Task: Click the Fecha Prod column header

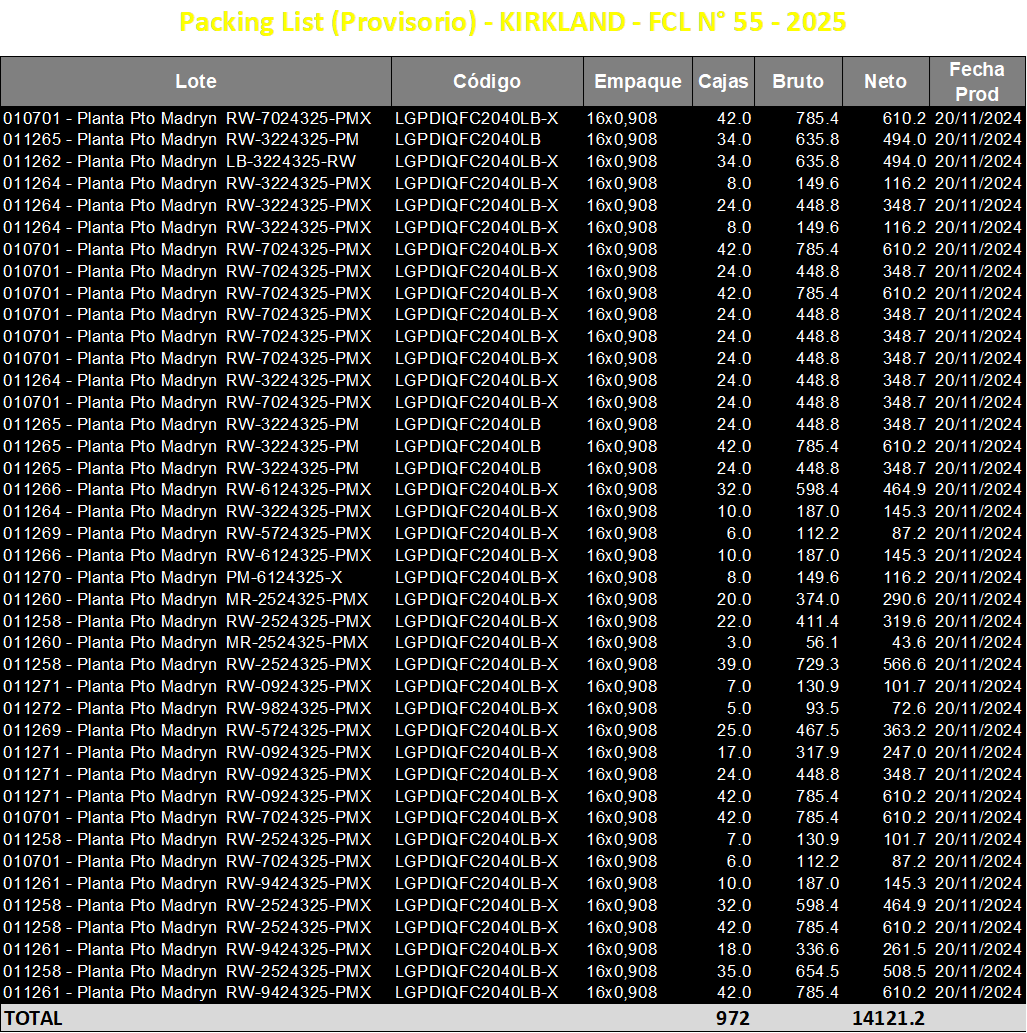Action: [x=977, y=81]
